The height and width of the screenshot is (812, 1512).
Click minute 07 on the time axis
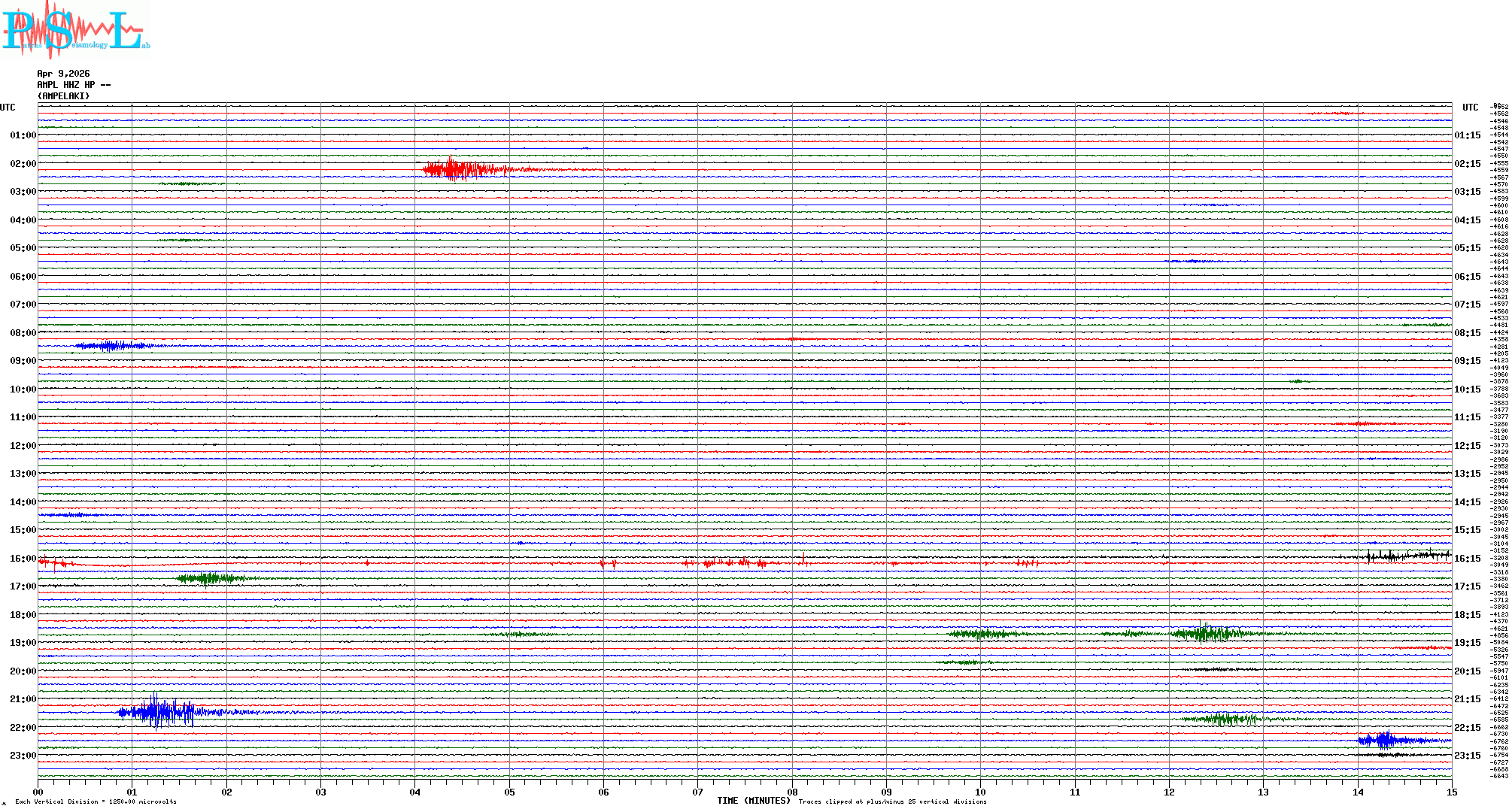697,792
